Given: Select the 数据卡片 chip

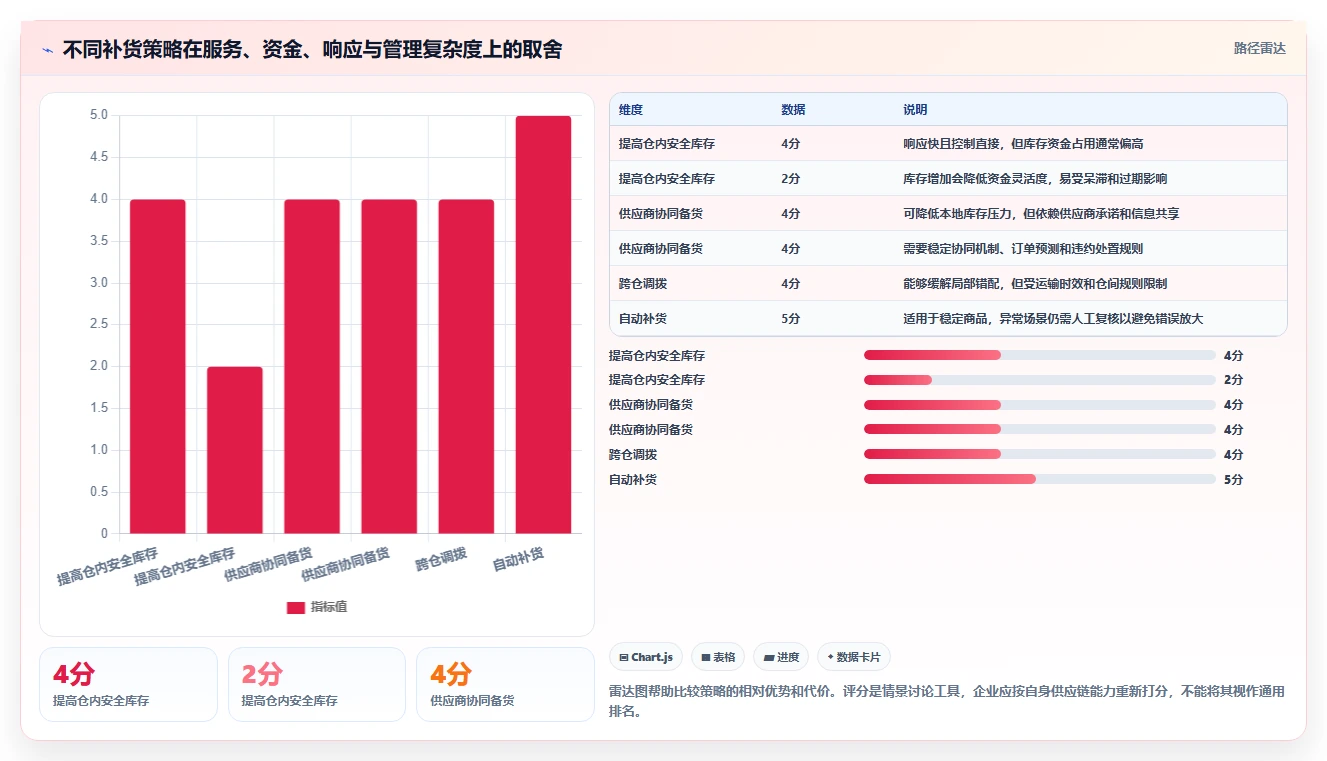Looking at the screenshot, I should coord(854,657).
